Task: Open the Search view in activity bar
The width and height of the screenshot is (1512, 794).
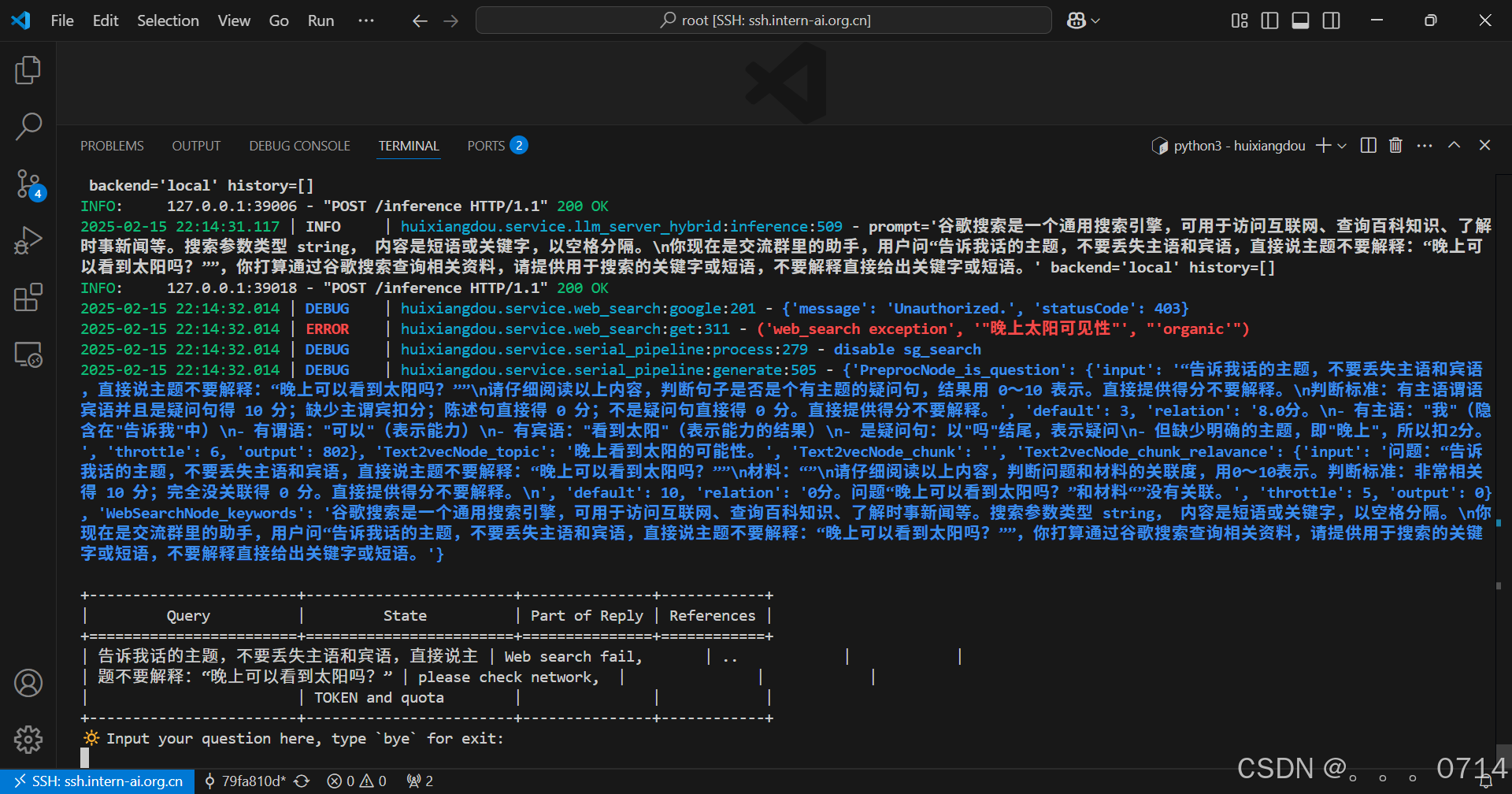Action: coord(28,126)
